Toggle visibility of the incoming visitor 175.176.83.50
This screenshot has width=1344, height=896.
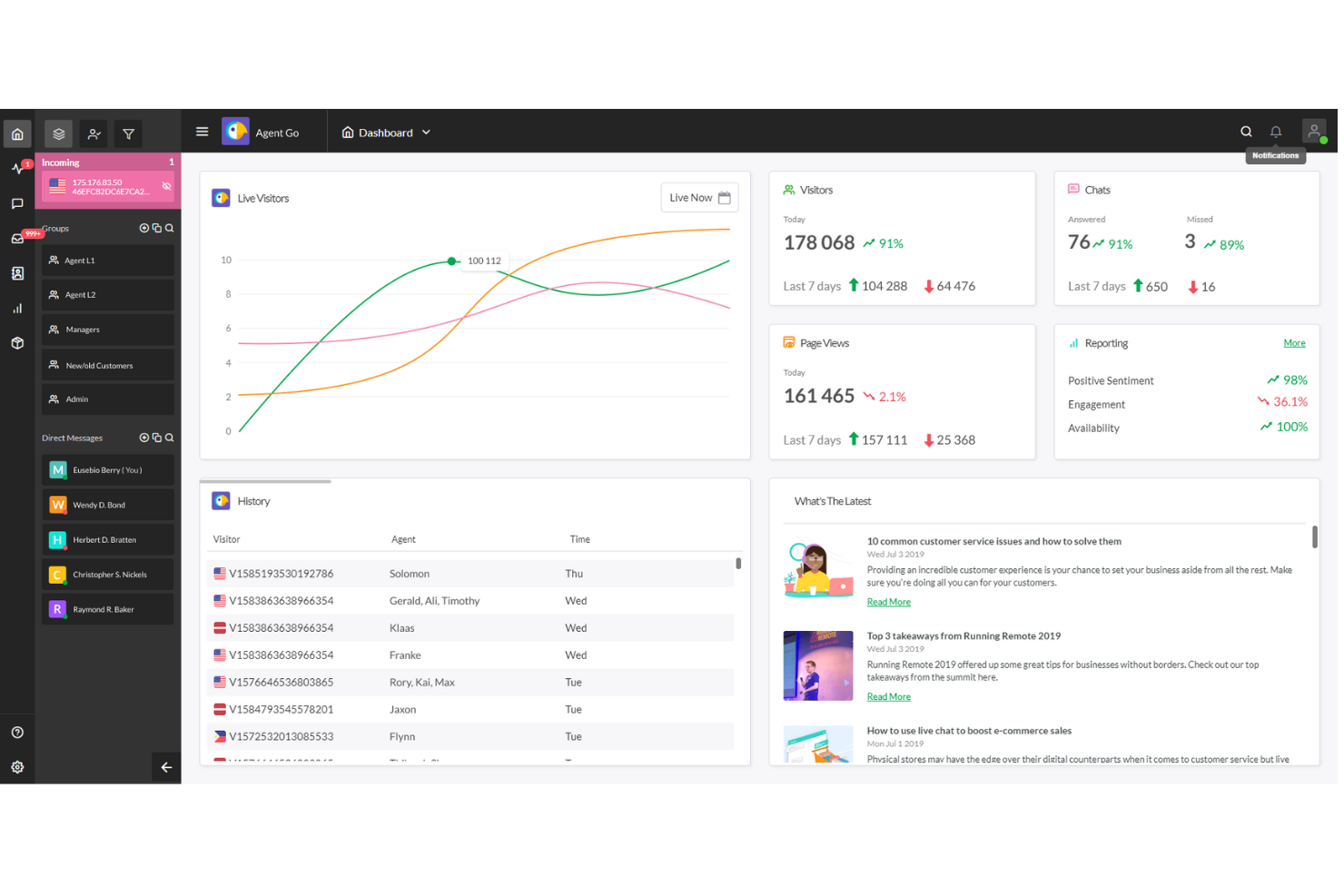(x=165, y=185)
